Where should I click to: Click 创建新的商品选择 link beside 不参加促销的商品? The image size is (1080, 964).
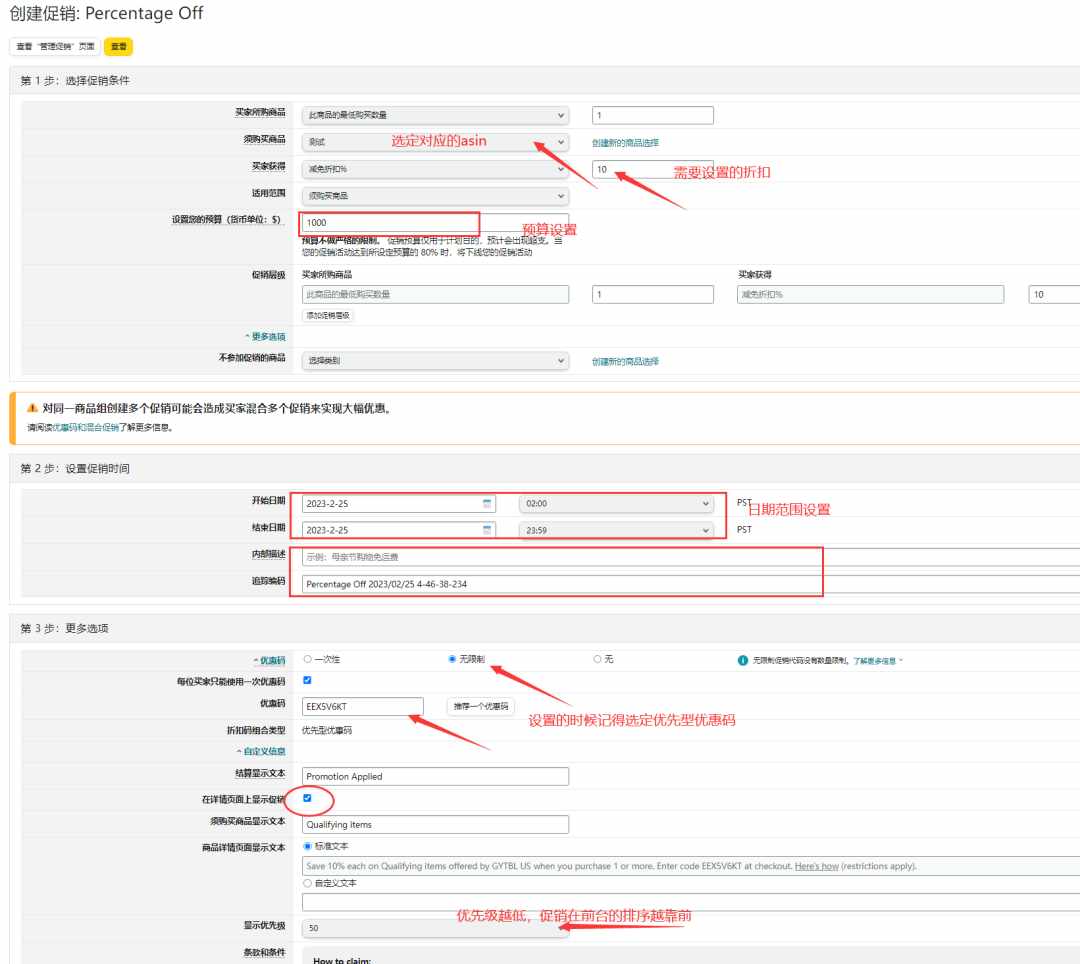(625, 362)
